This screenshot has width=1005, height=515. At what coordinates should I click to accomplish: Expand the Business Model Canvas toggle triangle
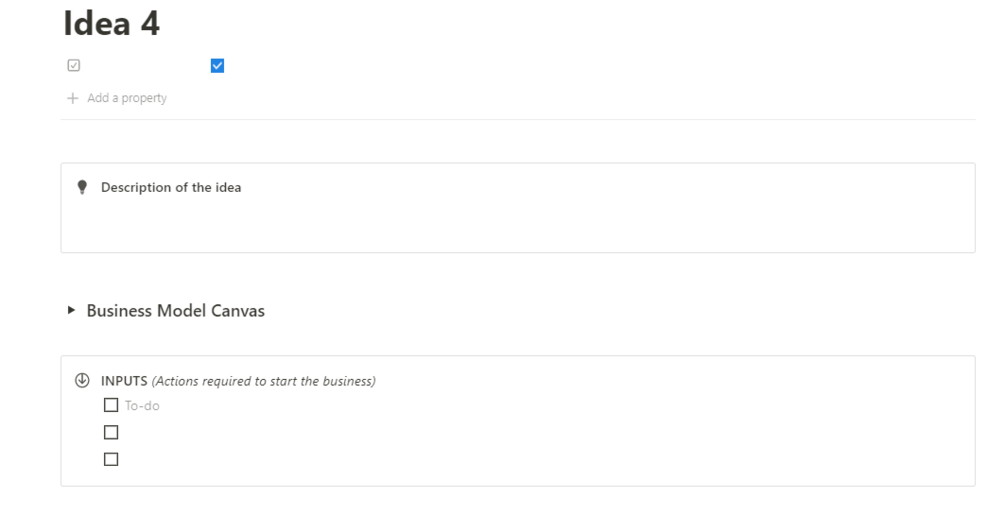71,311
